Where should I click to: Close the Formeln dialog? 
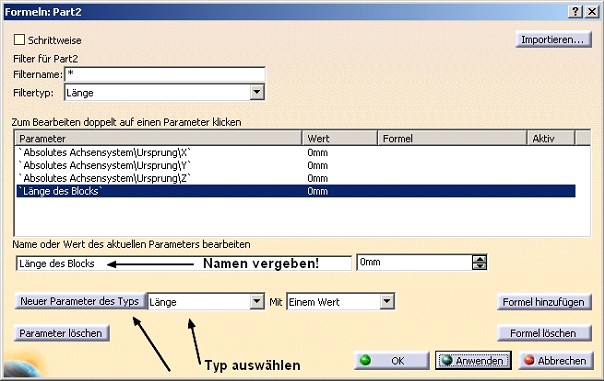592,12
